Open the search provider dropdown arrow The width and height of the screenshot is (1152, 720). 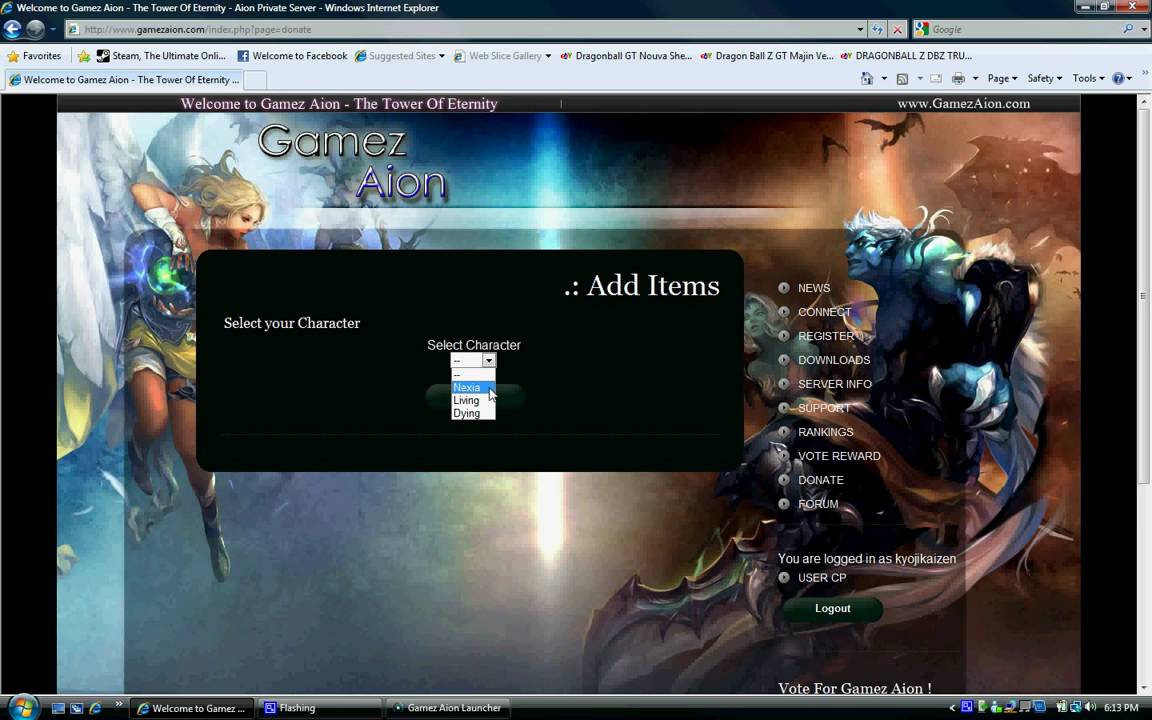(1143, 29)
